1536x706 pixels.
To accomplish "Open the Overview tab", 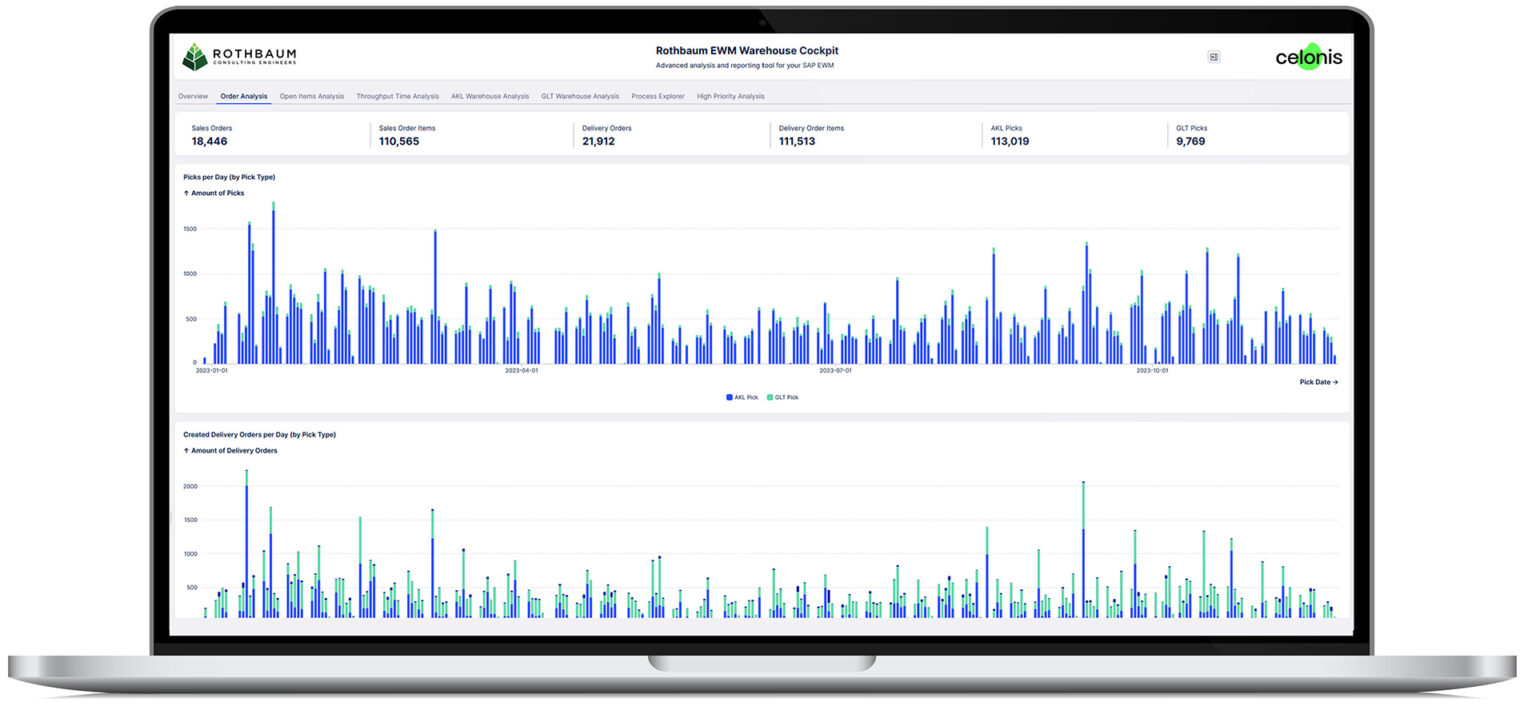I will (193, 96).
